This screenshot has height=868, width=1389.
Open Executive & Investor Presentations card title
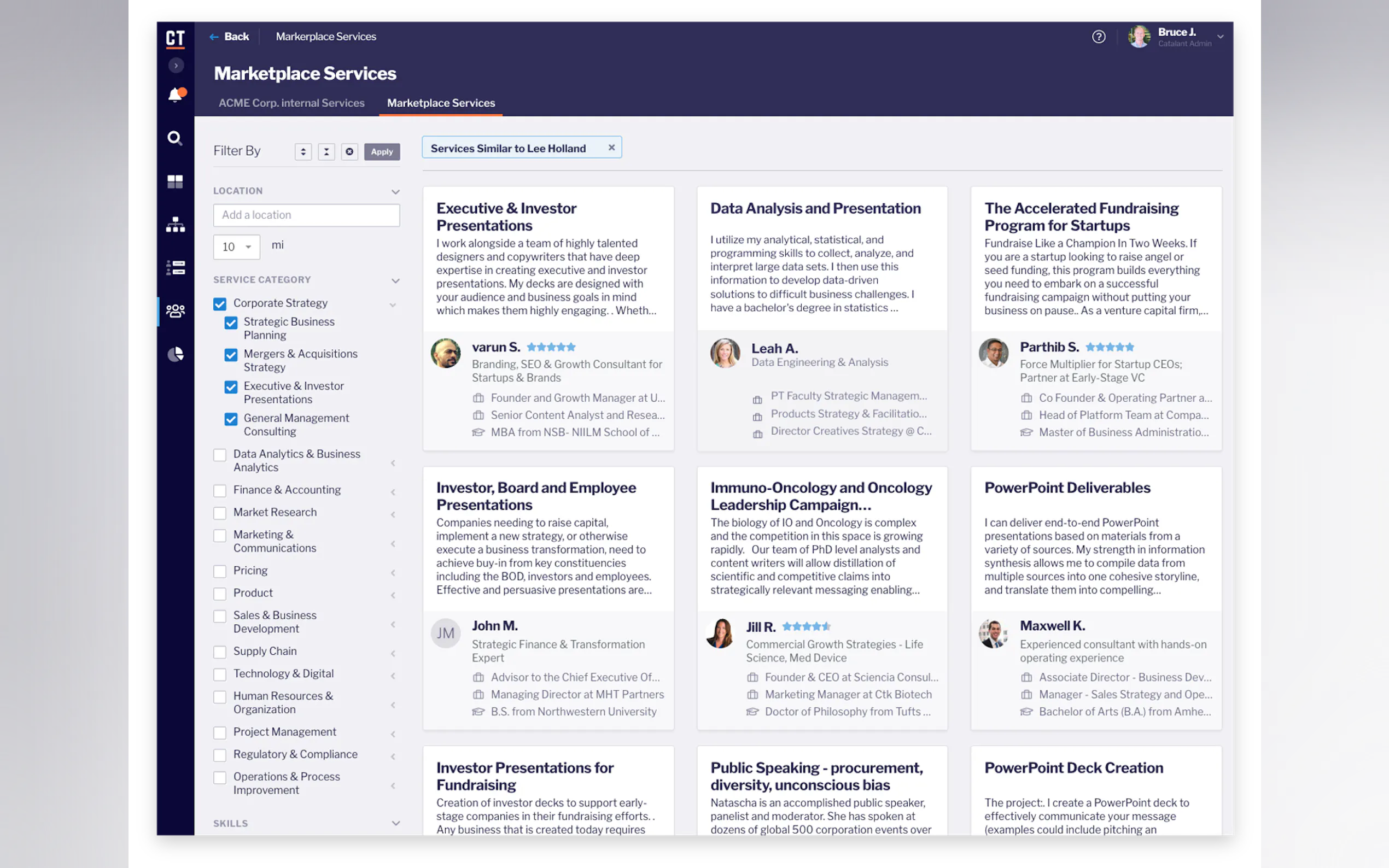[x=506, y=216]
